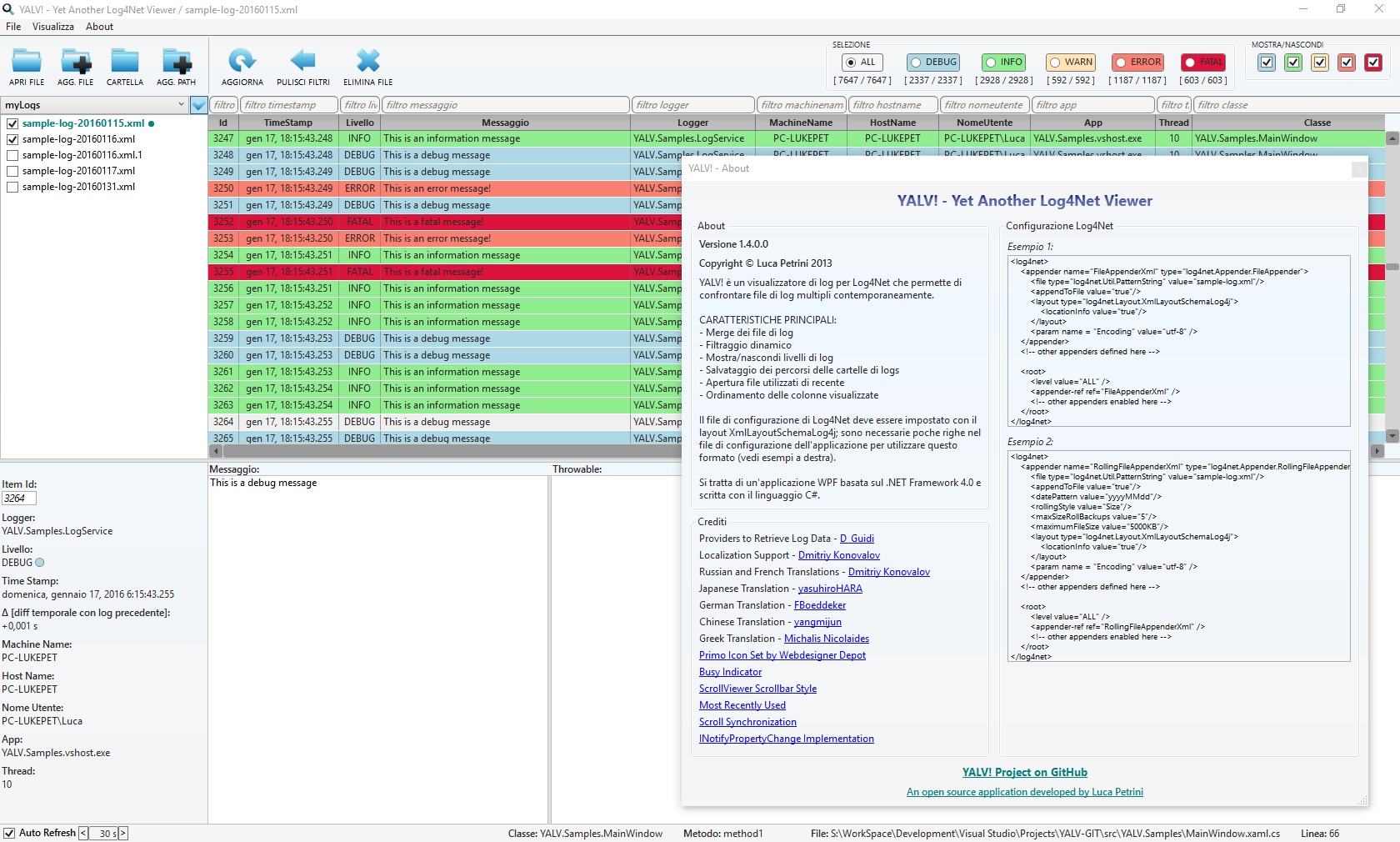Open the yangmijun Chinese translation link
1400x842 pixels.
coord(817,622)
